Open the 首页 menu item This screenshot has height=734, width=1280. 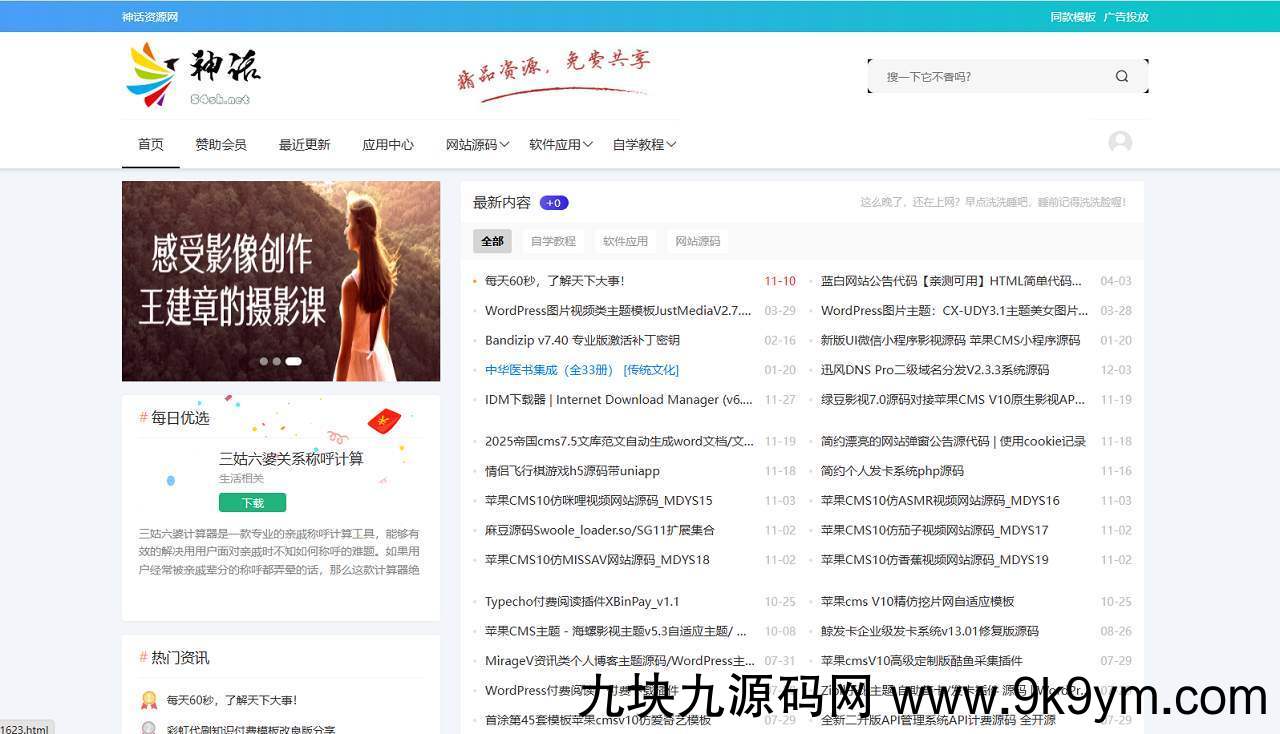tap(150, 144)
